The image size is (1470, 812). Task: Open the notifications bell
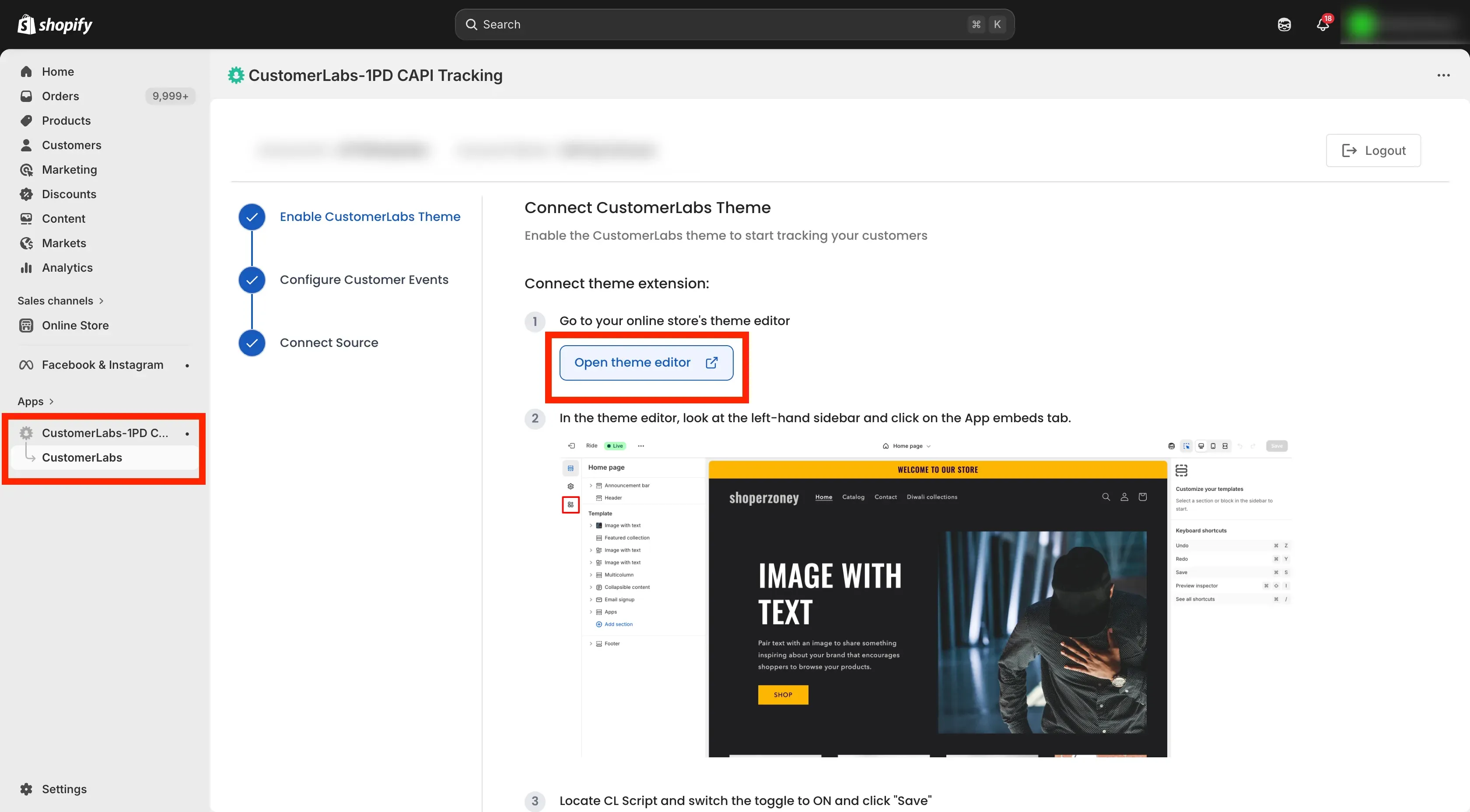tap(1323, 24)
